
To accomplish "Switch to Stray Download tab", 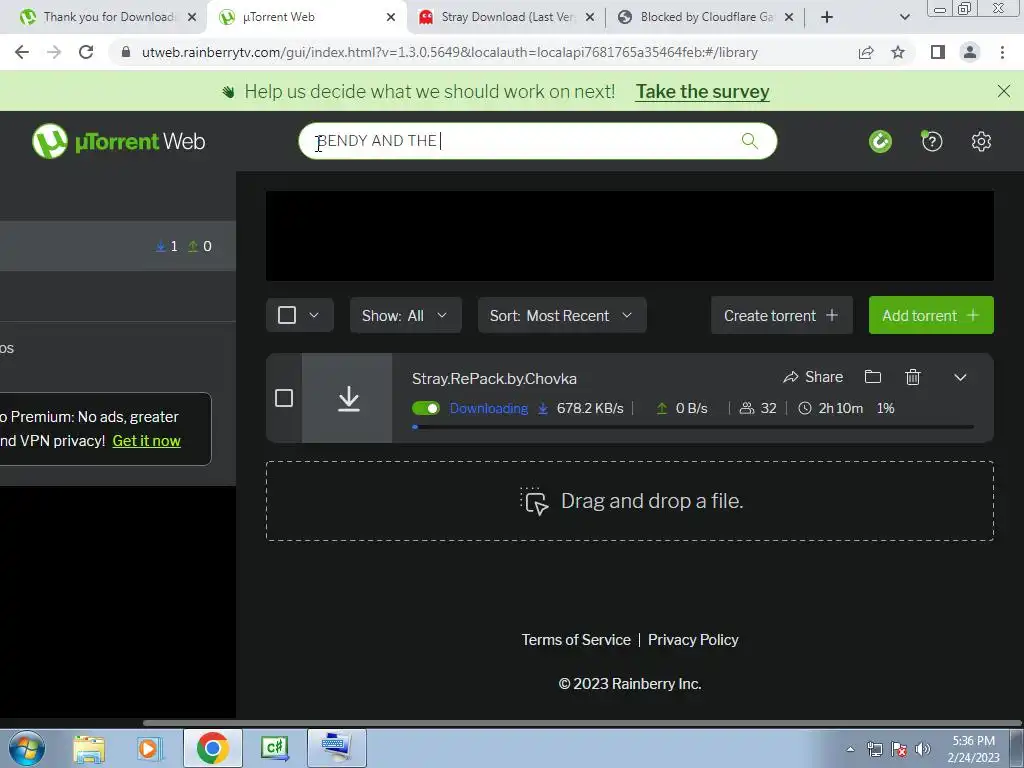I will click(506, 17).
